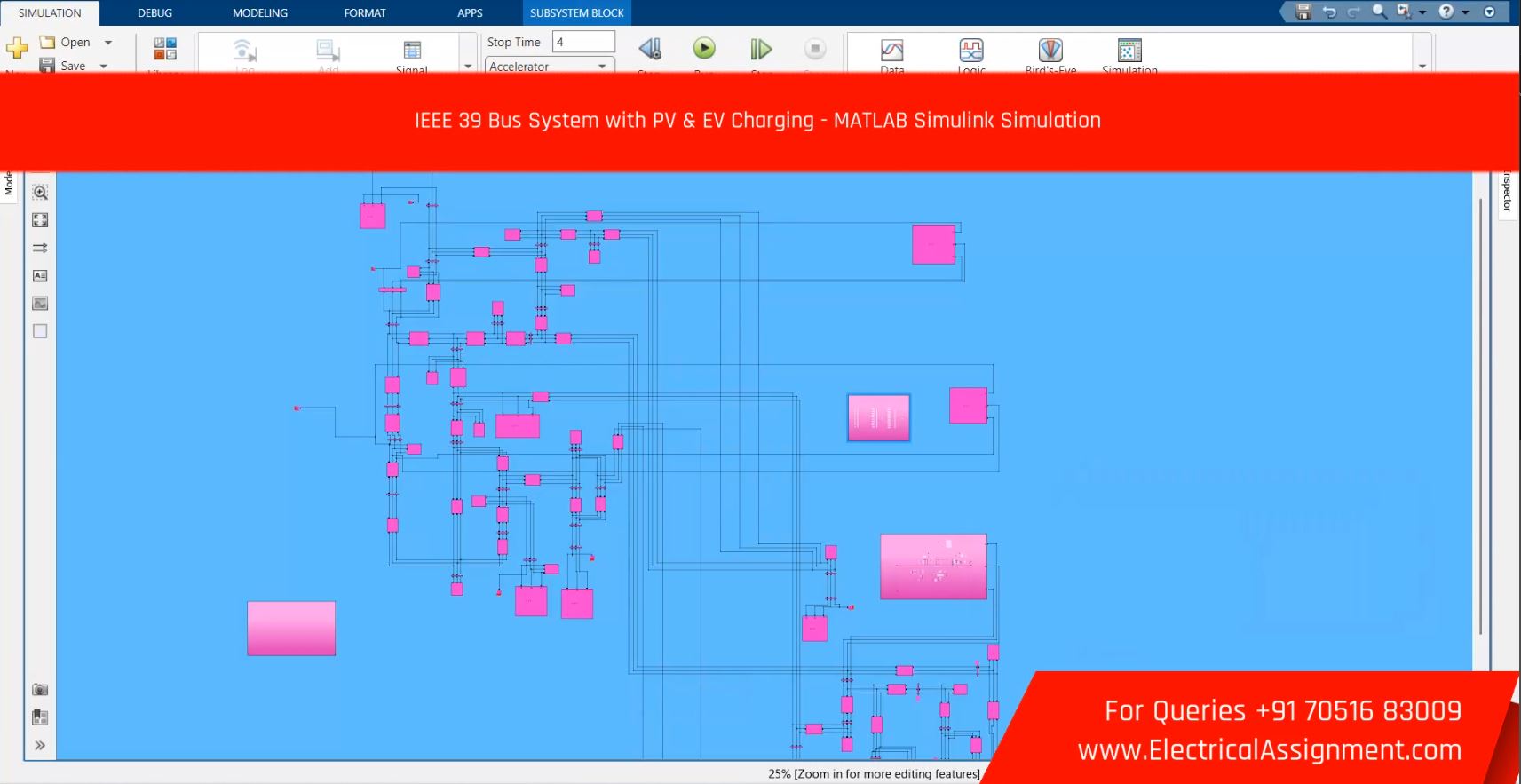Screen dimensions: 1521x784
Task: Click the 25% zoom status text
Action: click(874, 773)
